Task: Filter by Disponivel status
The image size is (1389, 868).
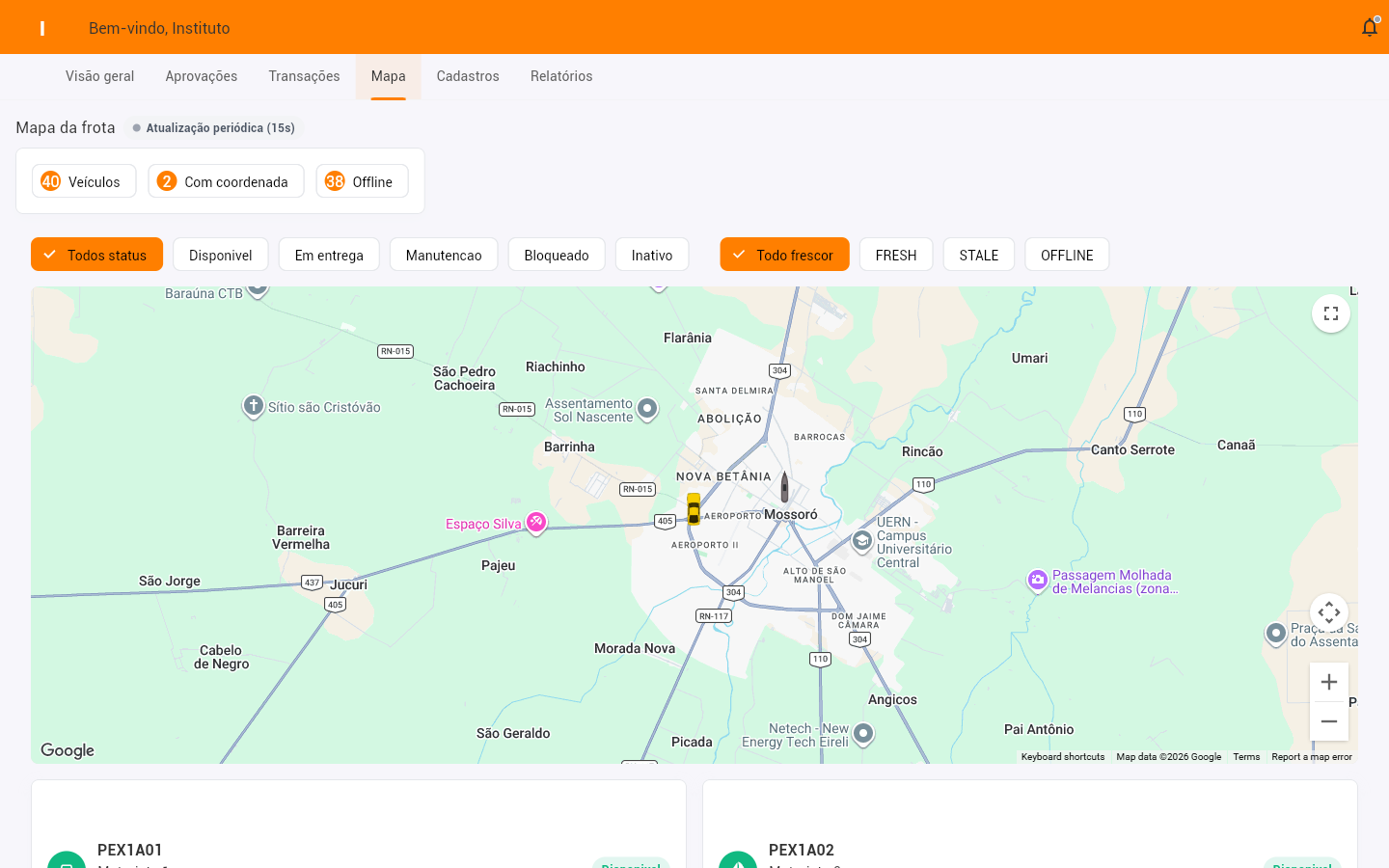Action: coord(221,255)
